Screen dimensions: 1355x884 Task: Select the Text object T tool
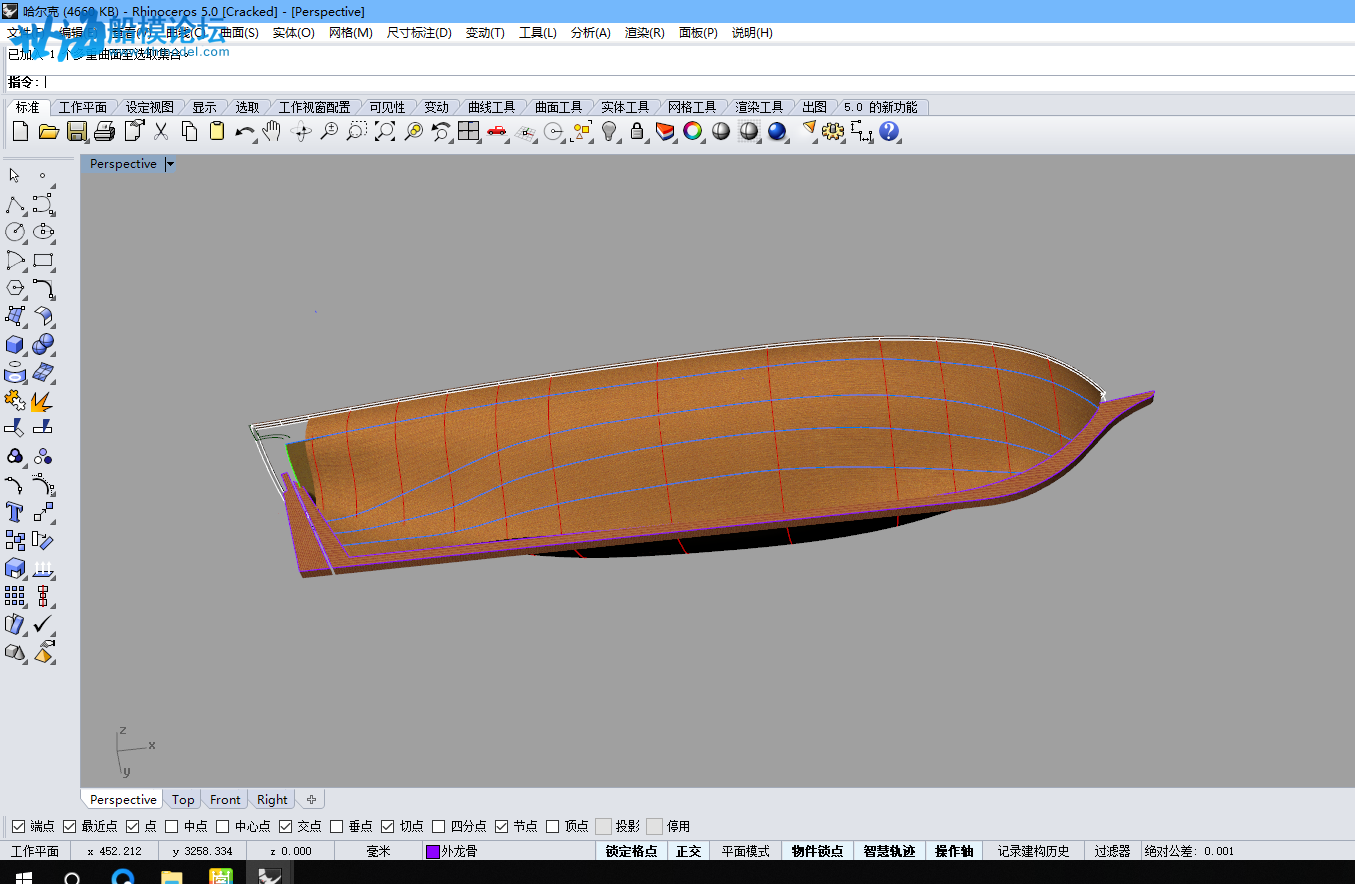tap(15, 513)
